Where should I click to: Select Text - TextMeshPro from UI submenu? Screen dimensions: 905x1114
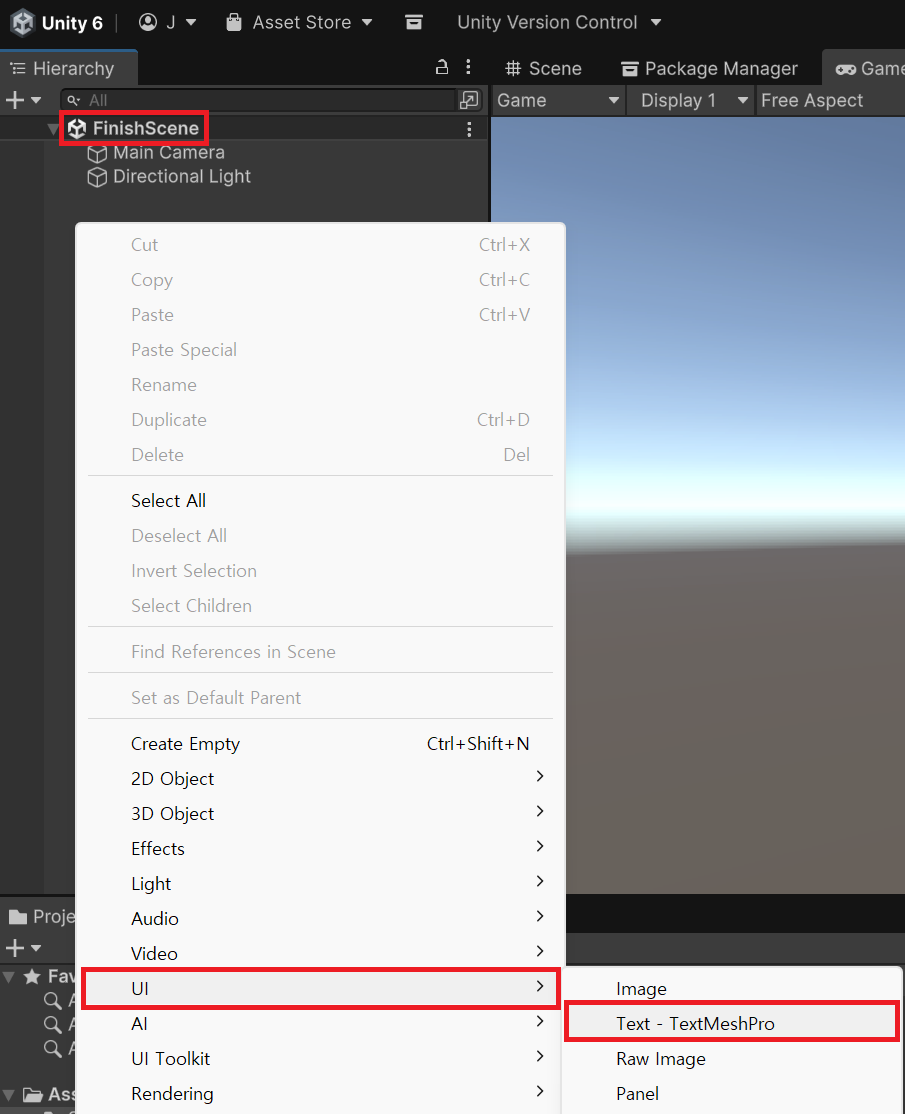coord(732,1023)
